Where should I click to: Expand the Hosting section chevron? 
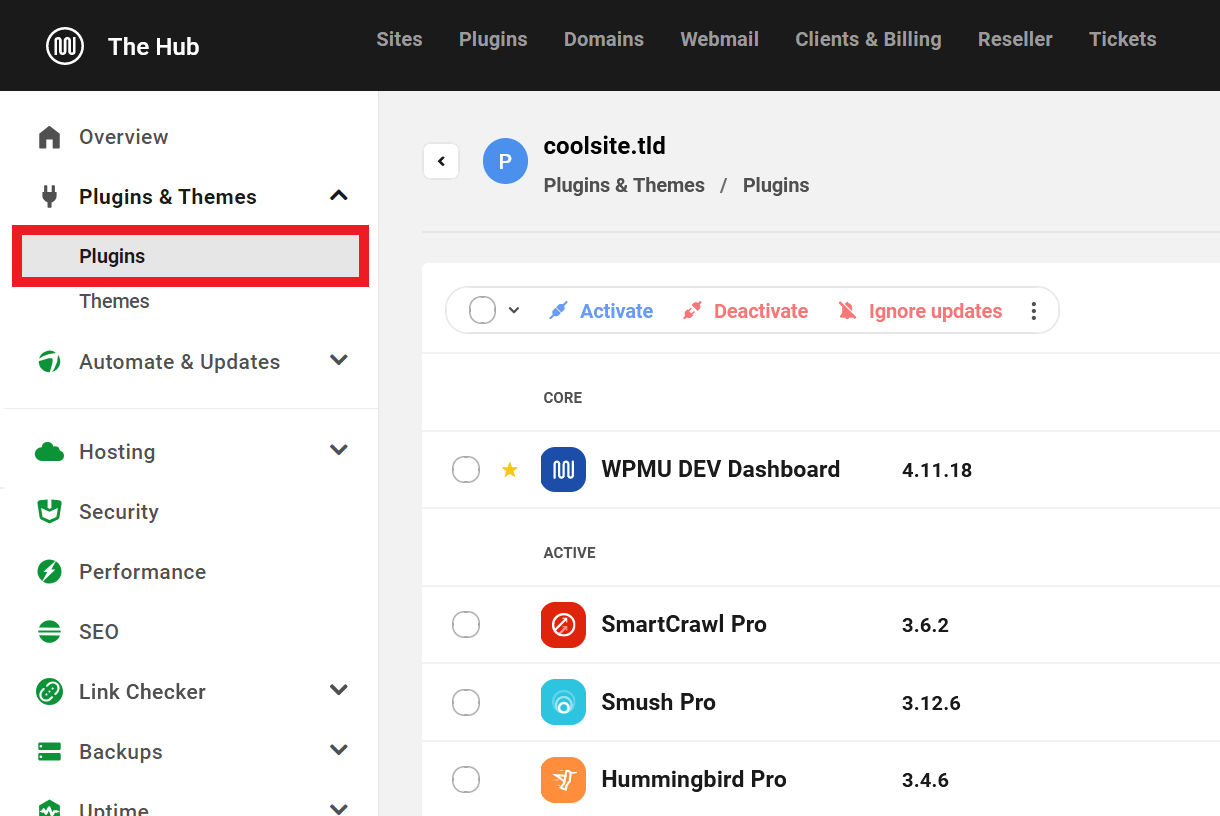tap(339, 450)
